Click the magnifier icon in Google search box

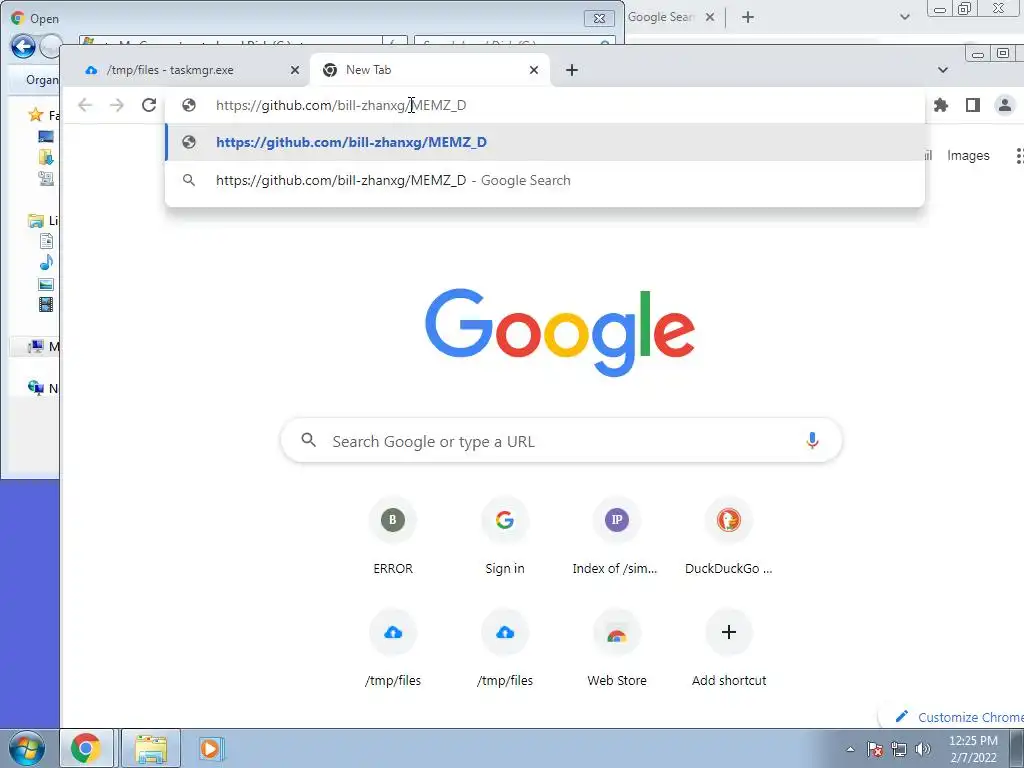pyautogui.click(x=308, y=440)
